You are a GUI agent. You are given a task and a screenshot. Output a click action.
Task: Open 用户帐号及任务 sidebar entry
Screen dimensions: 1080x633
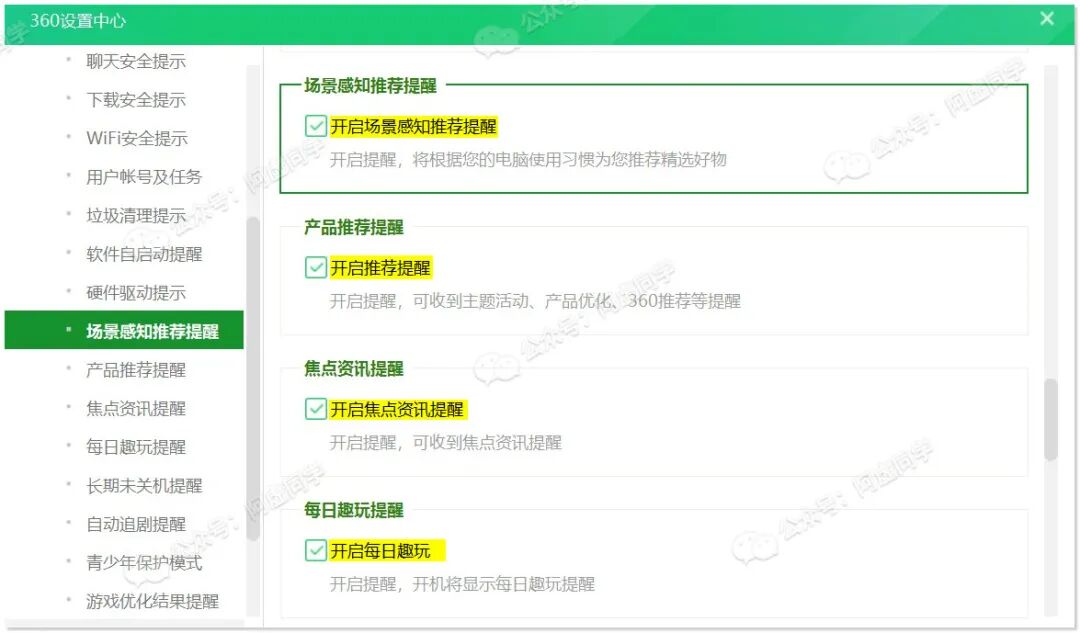click(144, 177)
